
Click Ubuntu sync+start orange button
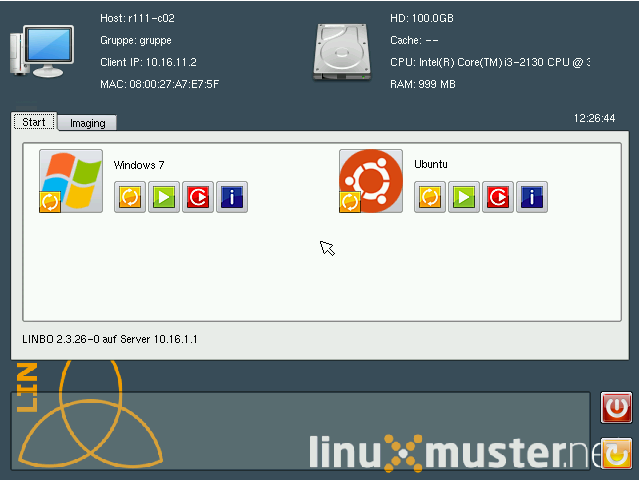tap(430, 197)
